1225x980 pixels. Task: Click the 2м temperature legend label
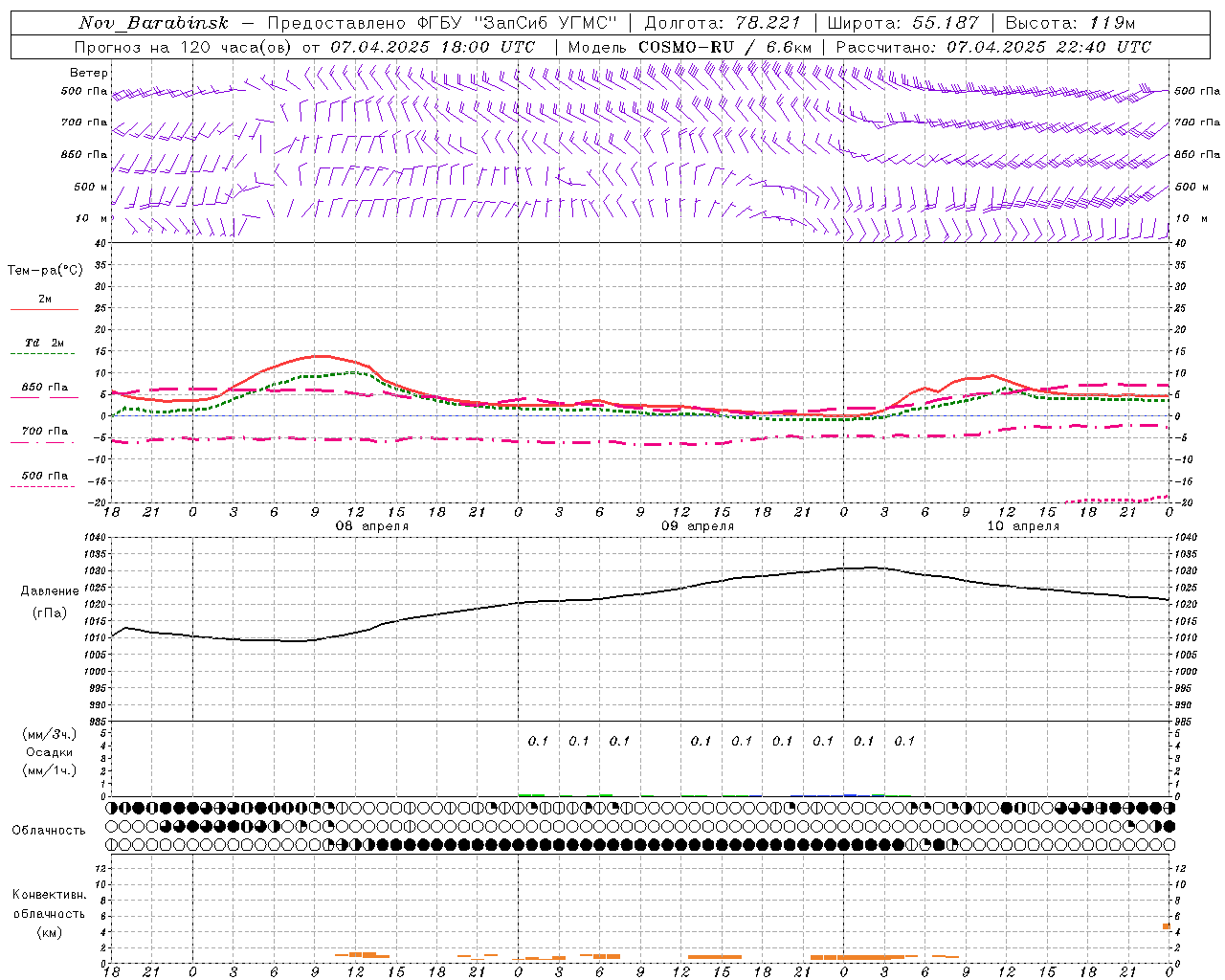coord(45,299)
